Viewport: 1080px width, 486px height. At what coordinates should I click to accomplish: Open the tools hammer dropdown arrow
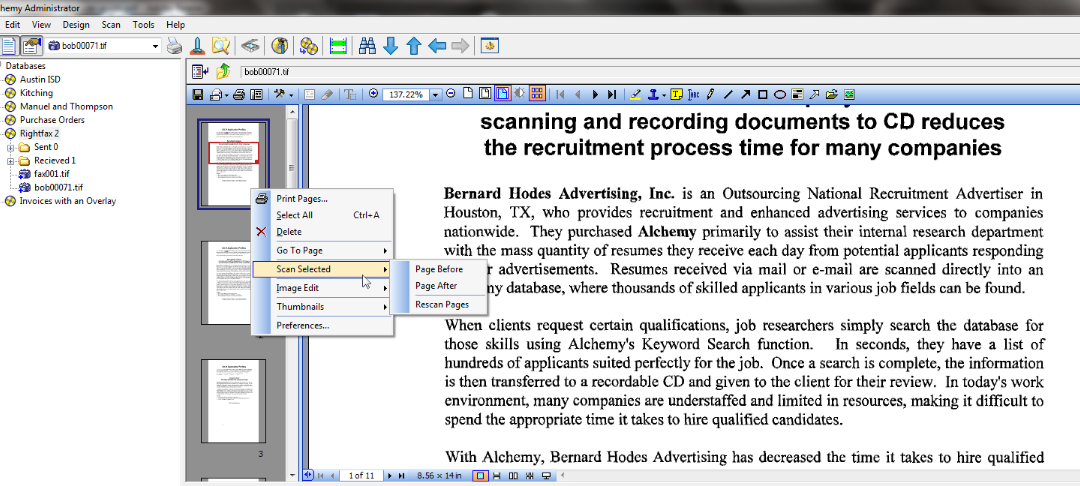click(x=292, y=95)
